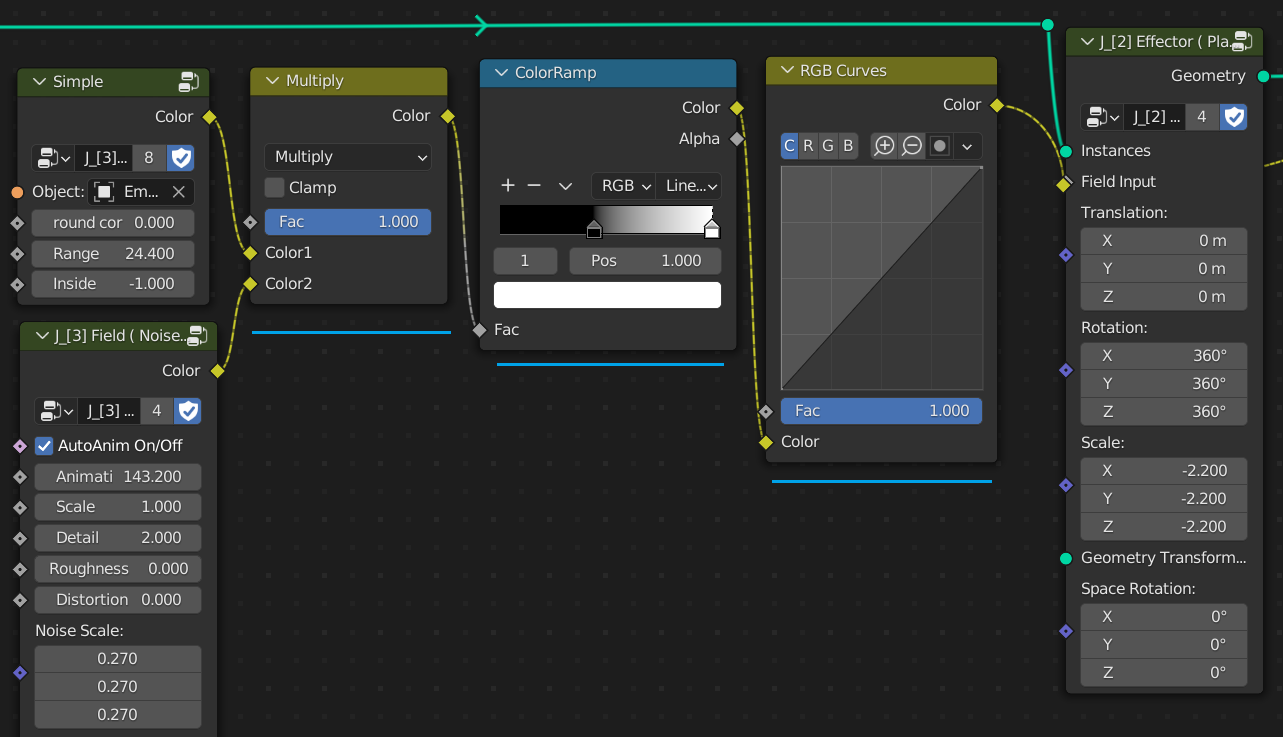Select the G channel tab in RGB Curves
Viewport: 1283px width, 737px height.
pyautogui.click(x=828, y=146)
